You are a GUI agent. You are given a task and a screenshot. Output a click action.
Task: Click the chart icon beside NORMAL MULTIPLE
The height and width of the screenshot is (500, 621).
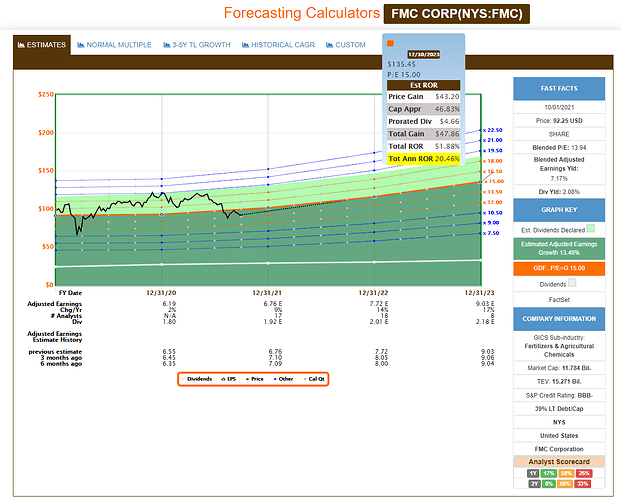(81, 45)
